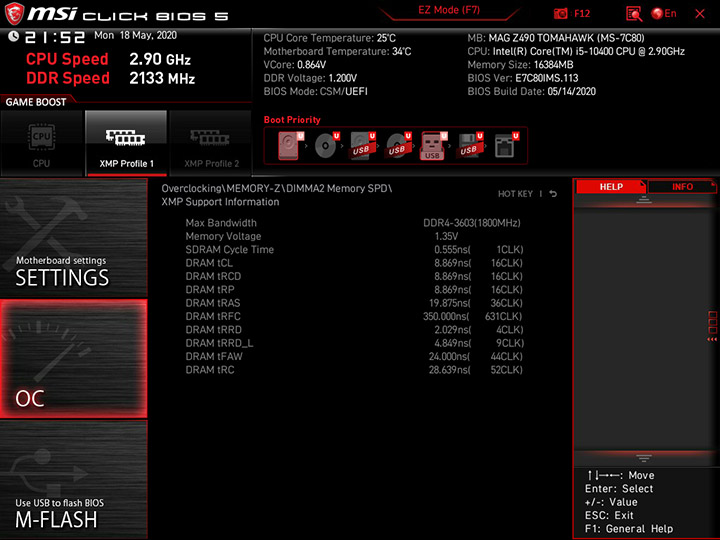The height and width of the screenshot is (540, 720).
Task: Click the date Mon 18 May, 2020
Action: coord(135,35)
